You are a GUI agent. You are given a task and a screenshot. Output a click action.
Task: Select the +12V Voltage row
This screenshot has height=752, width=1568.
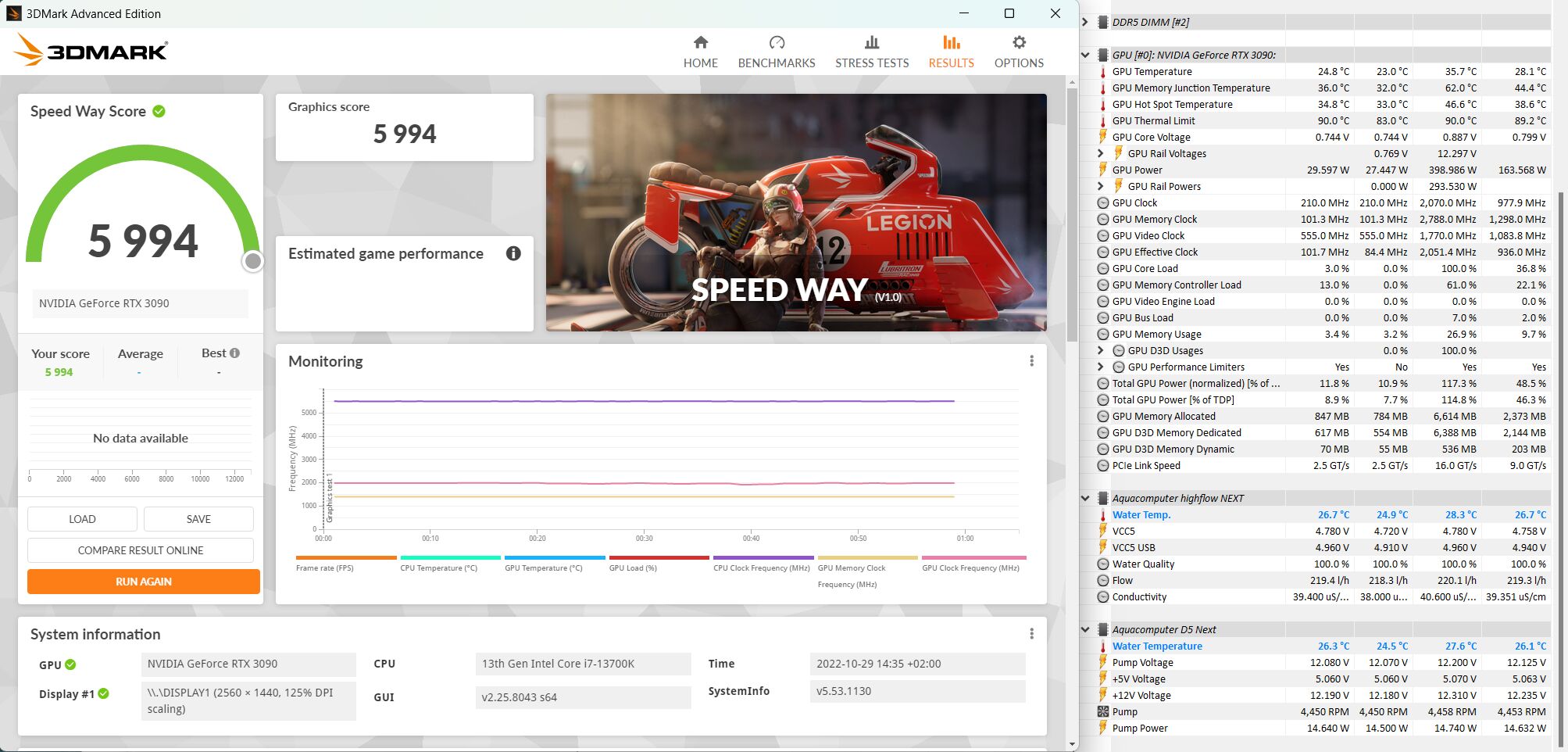[1322, 695]
